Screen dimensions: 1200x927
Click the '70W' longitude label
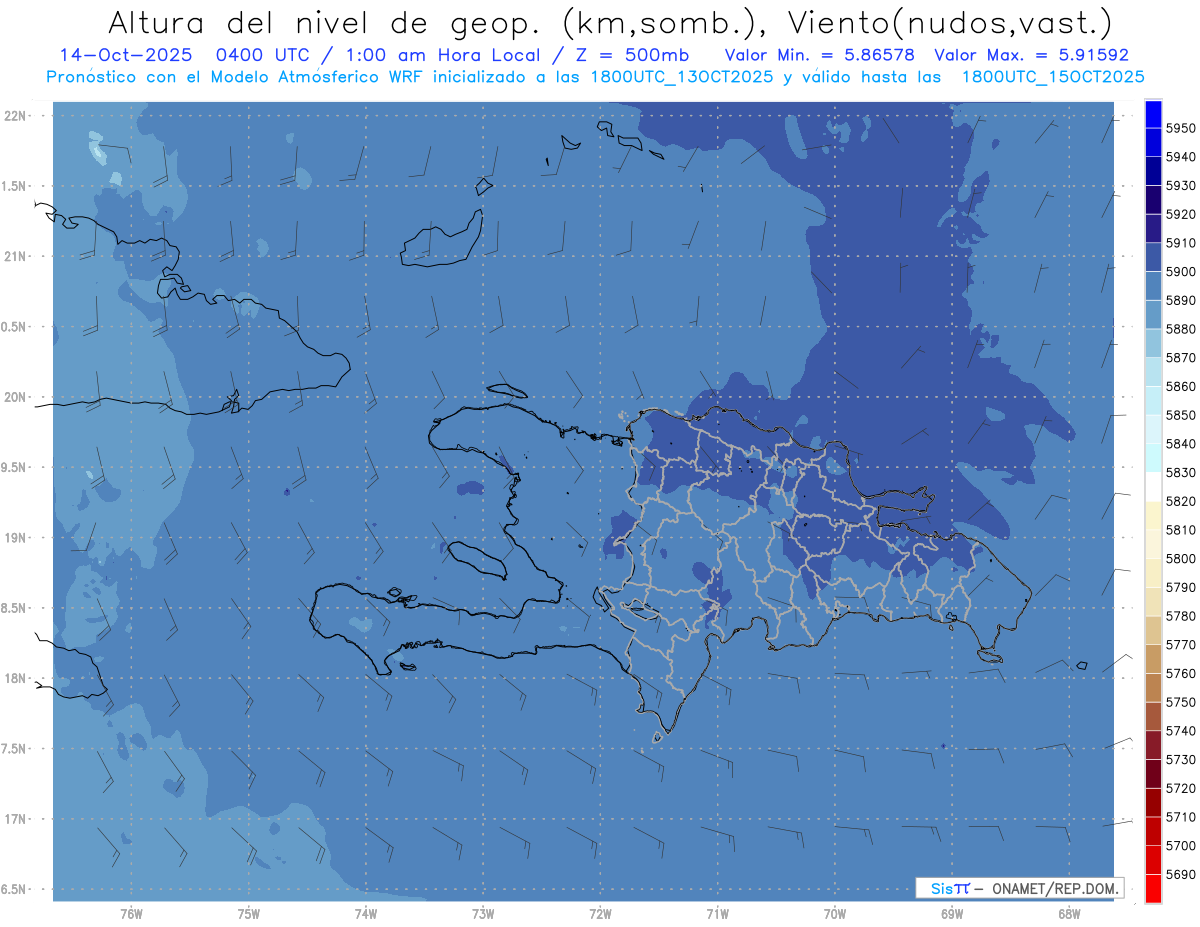(834, 913)
